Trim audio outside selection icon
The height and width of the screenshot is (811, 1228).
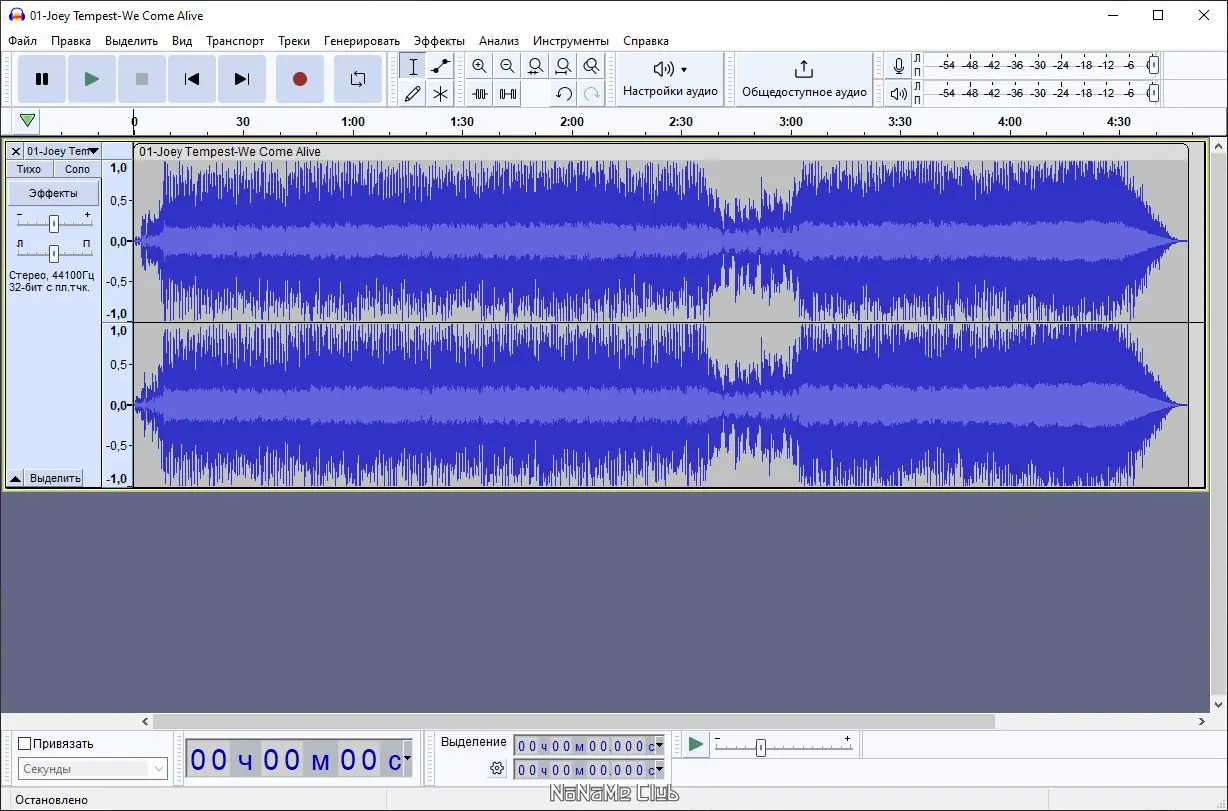480,94
